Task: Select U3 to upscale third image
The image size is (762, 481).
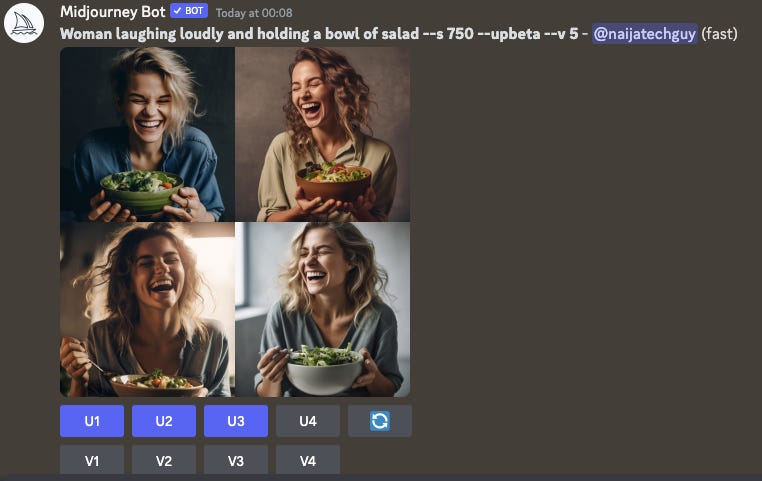Action: (236, 421)
